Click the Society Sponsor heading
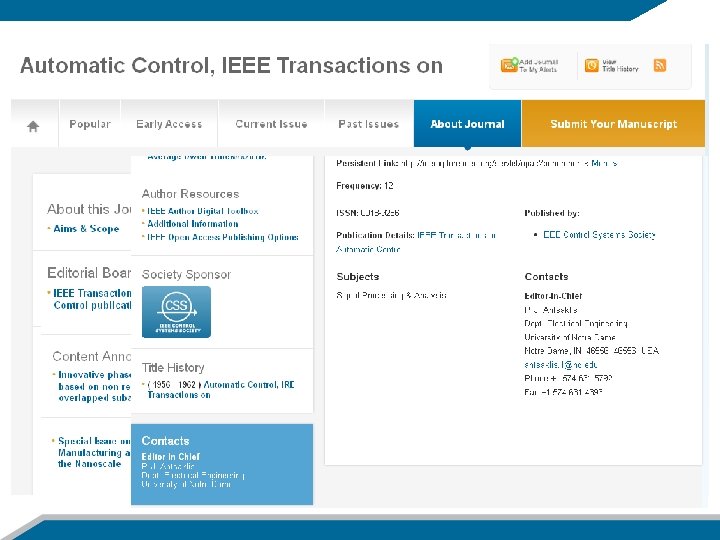Screen dimensions: 720x540 (x=186, y=275)
